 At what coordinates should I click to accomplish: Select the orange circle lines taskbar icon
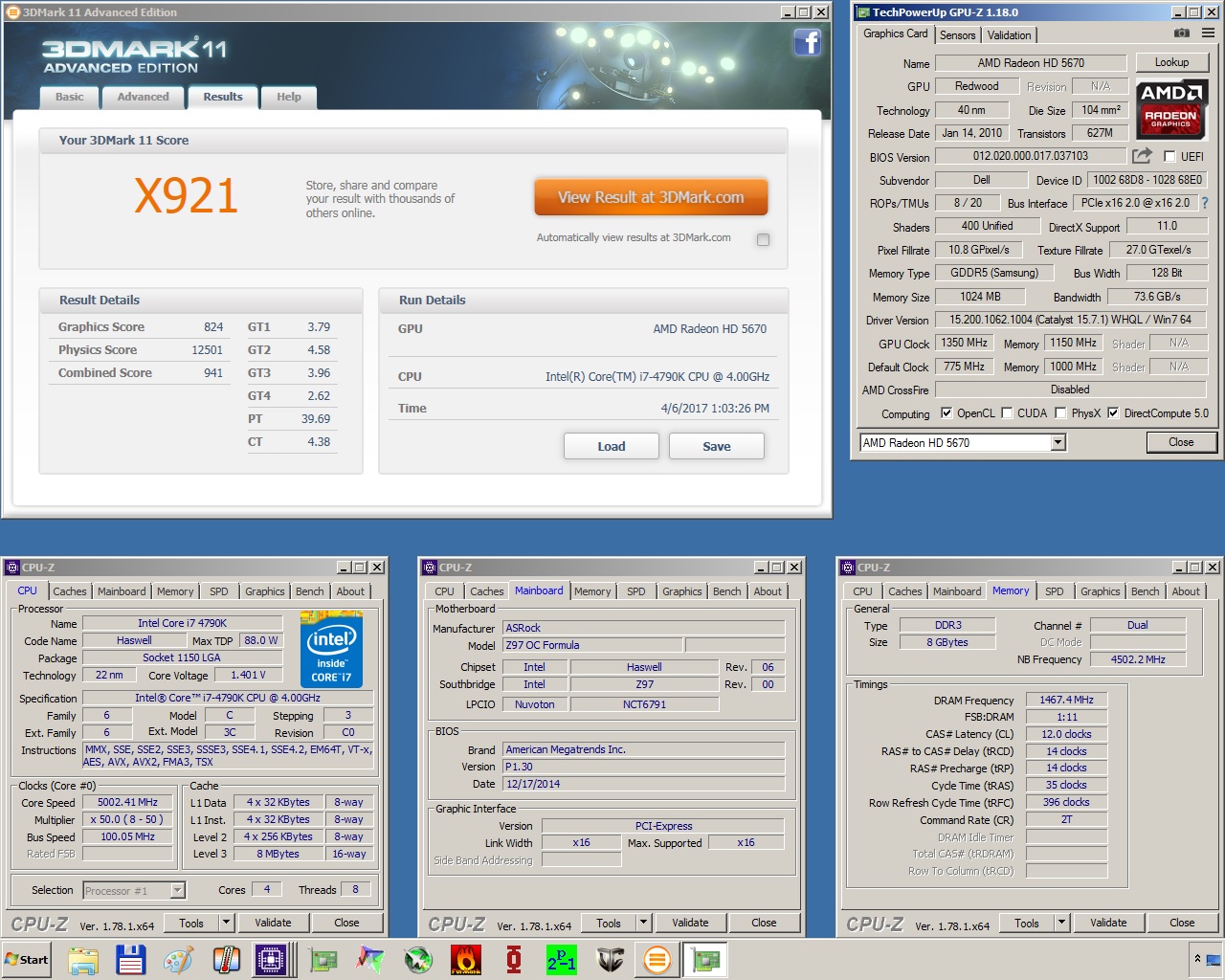tap(657, 960)
